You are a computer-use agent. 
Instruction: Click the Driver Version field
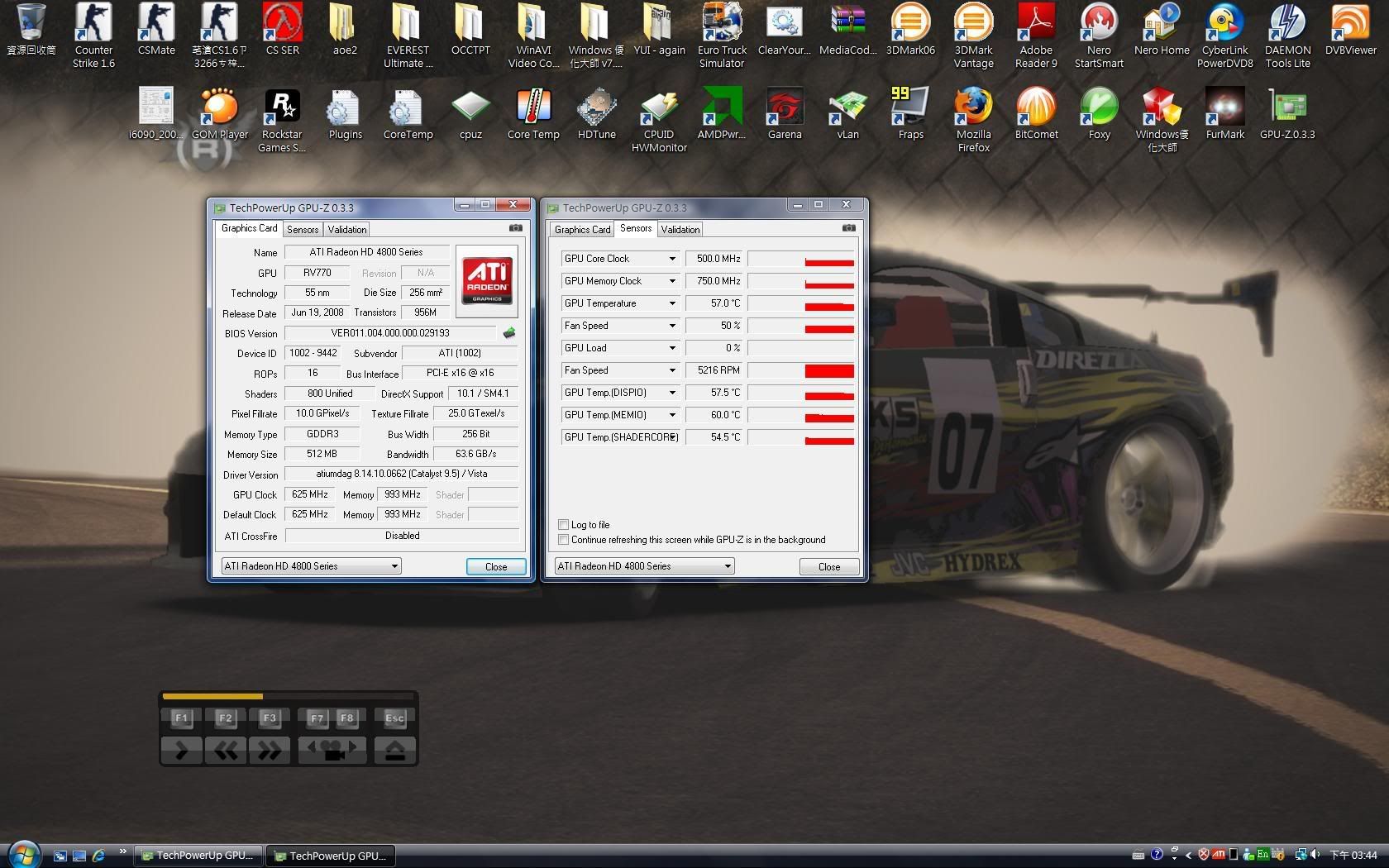click(x=402, y=475)
